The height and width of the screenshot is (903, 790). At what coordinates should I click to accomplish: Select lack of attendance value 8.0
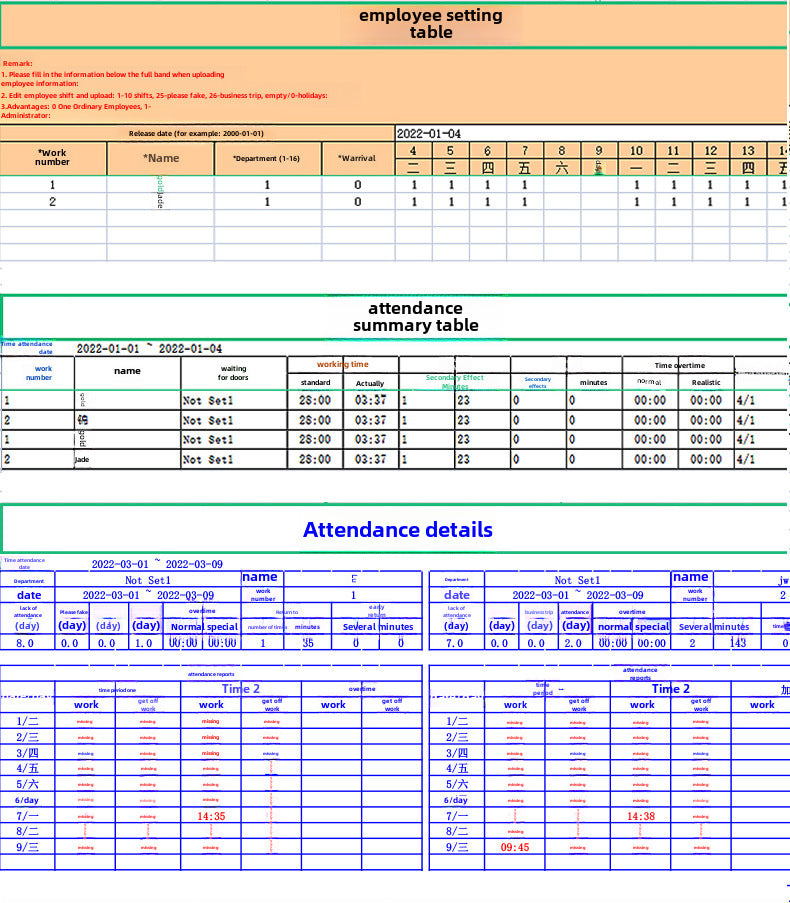pyautogui.click(x=25, y=643)
